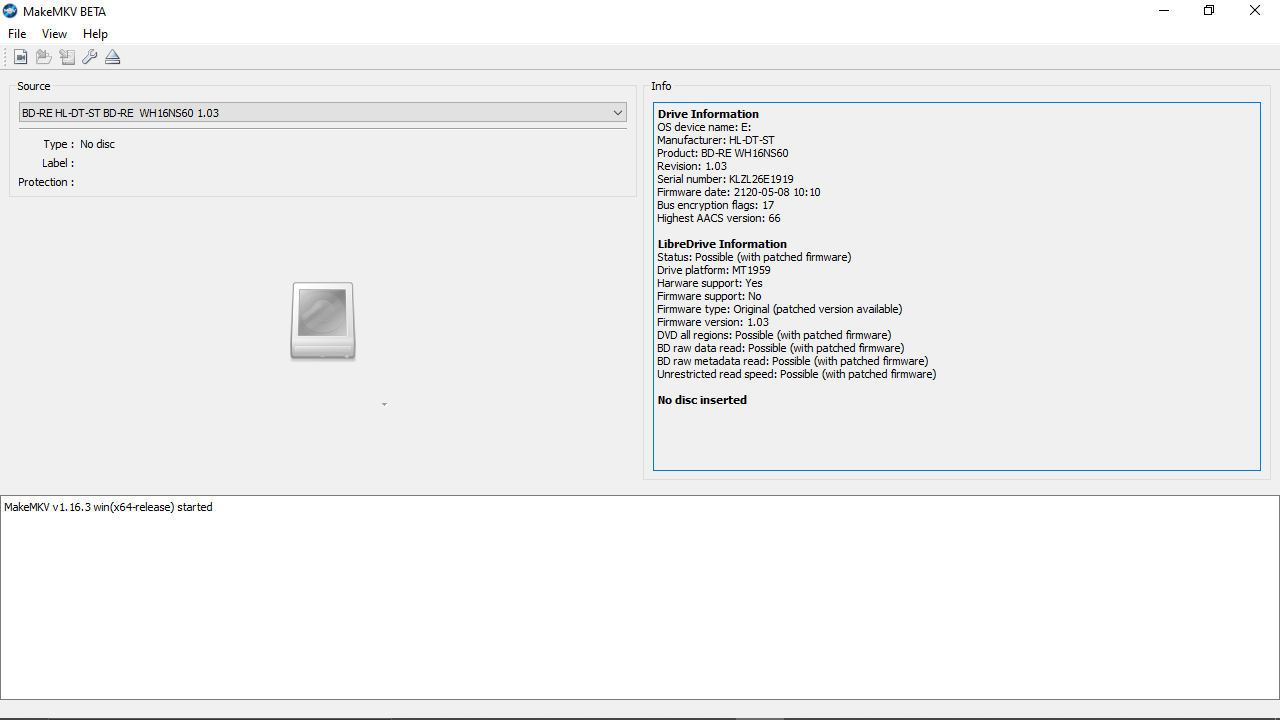Click the "Type : No disc" field

tap(79, 144)
